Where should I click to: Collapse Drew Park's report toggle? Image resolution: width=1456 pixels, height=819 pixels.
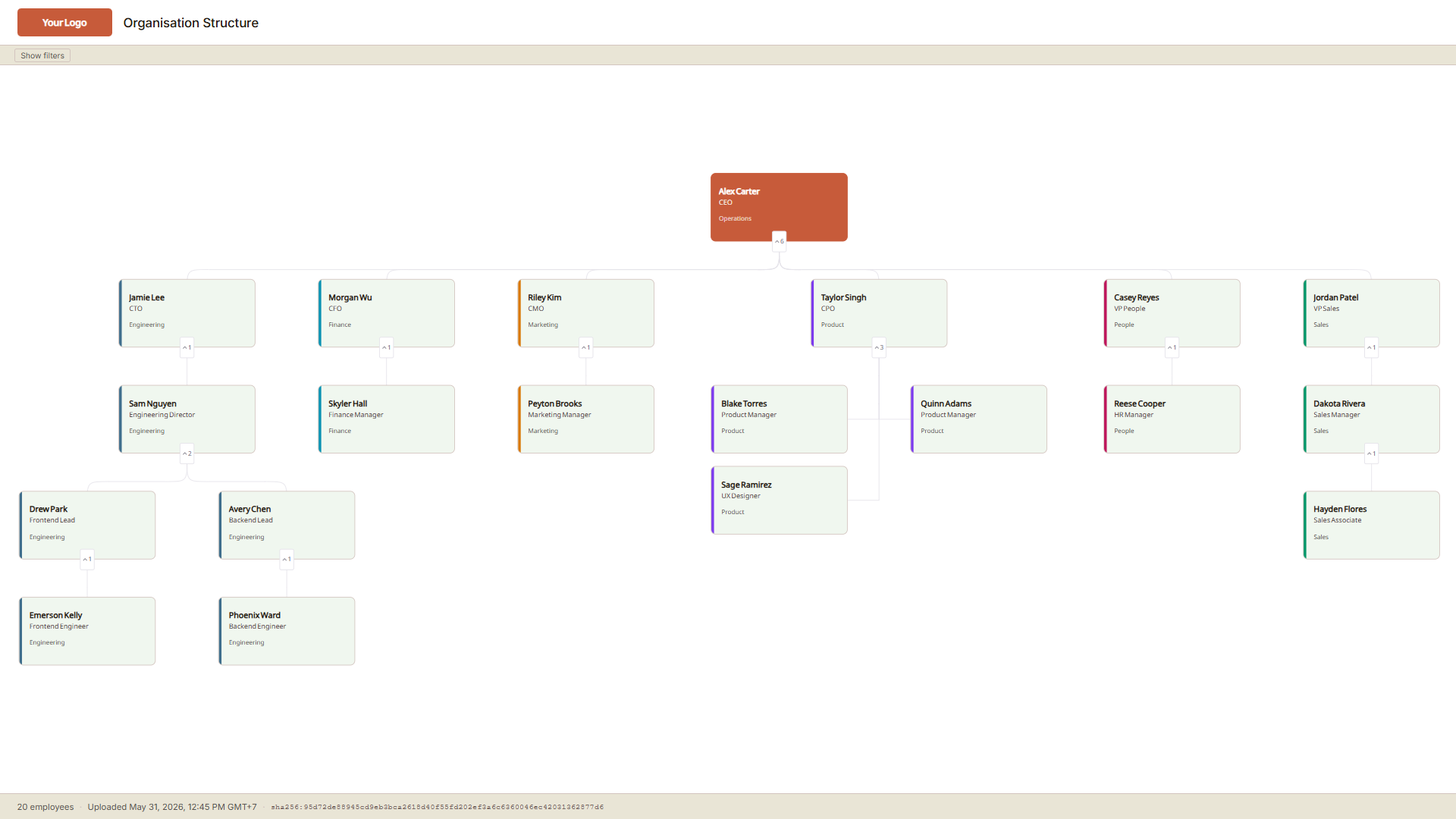tap(87, 559)
